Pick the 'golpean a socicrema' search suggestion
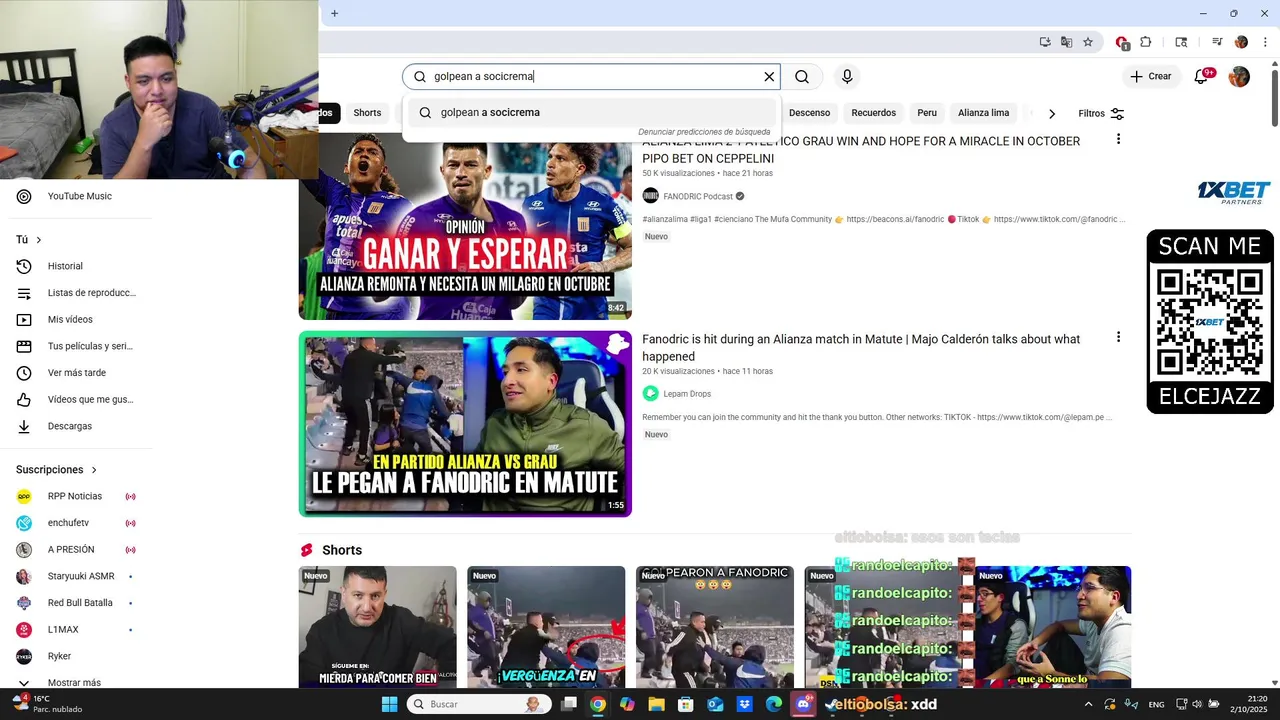 pos(590,112)
